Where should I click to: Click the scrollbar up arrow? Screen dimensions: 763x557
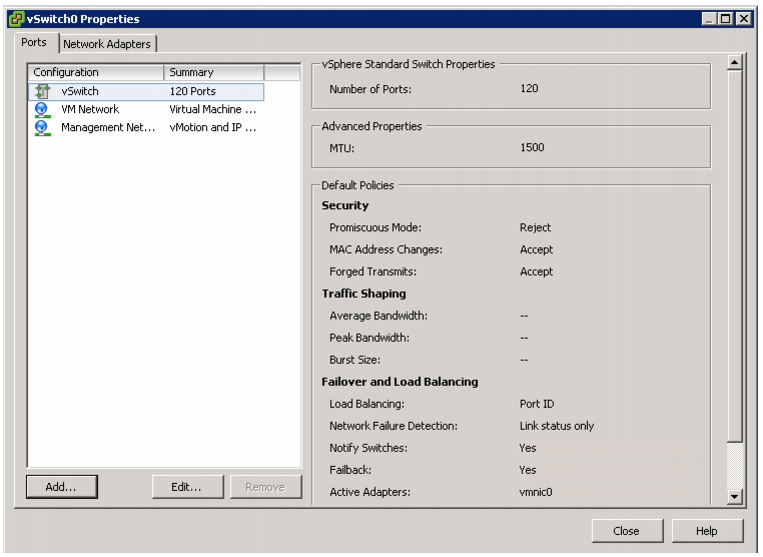[734, 62]
